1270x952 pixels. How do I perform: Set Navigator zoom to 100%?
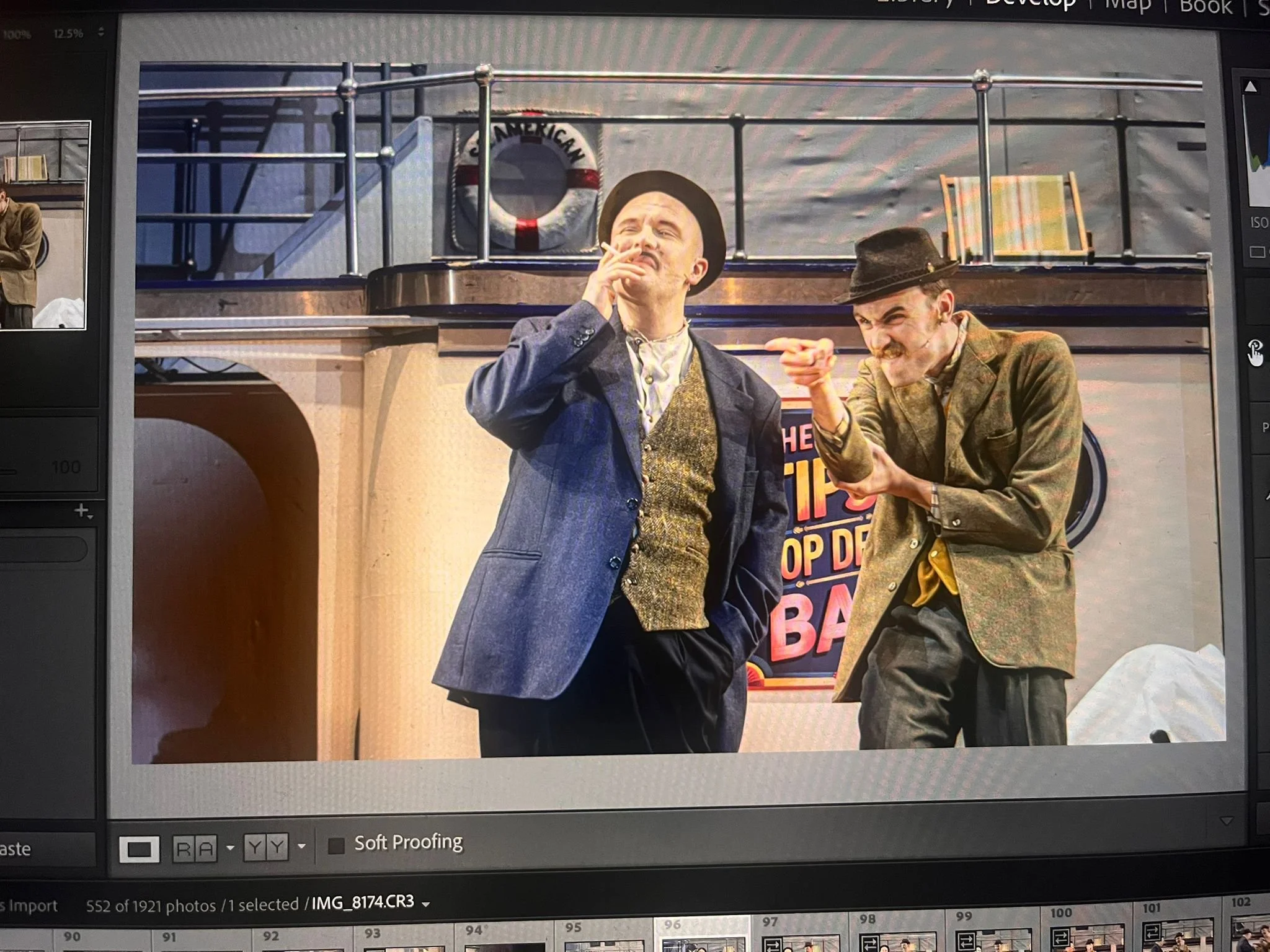pyautogui.click(x=17, y=34)
